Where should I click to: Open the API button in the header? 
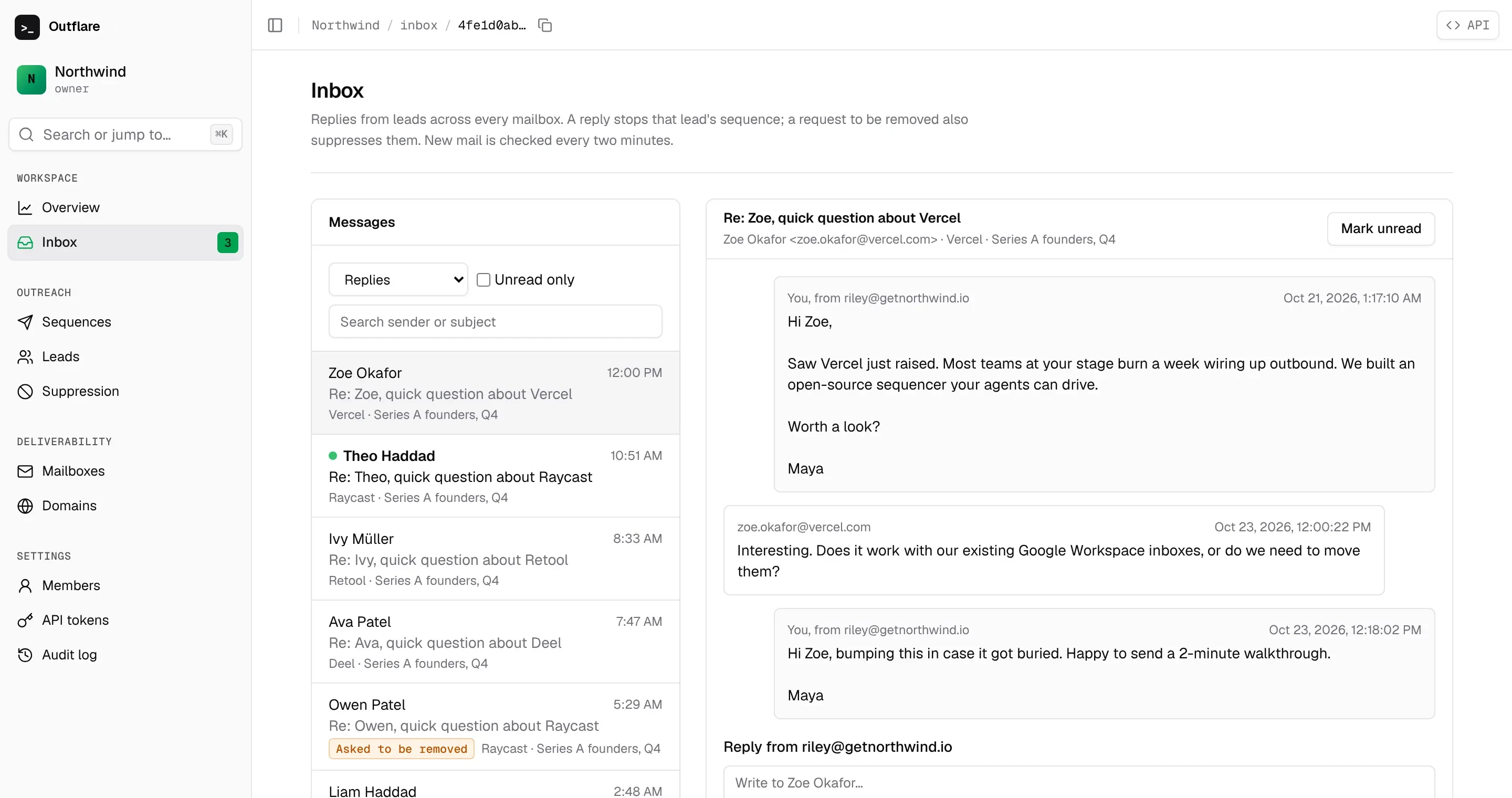tap(1467, 25)
